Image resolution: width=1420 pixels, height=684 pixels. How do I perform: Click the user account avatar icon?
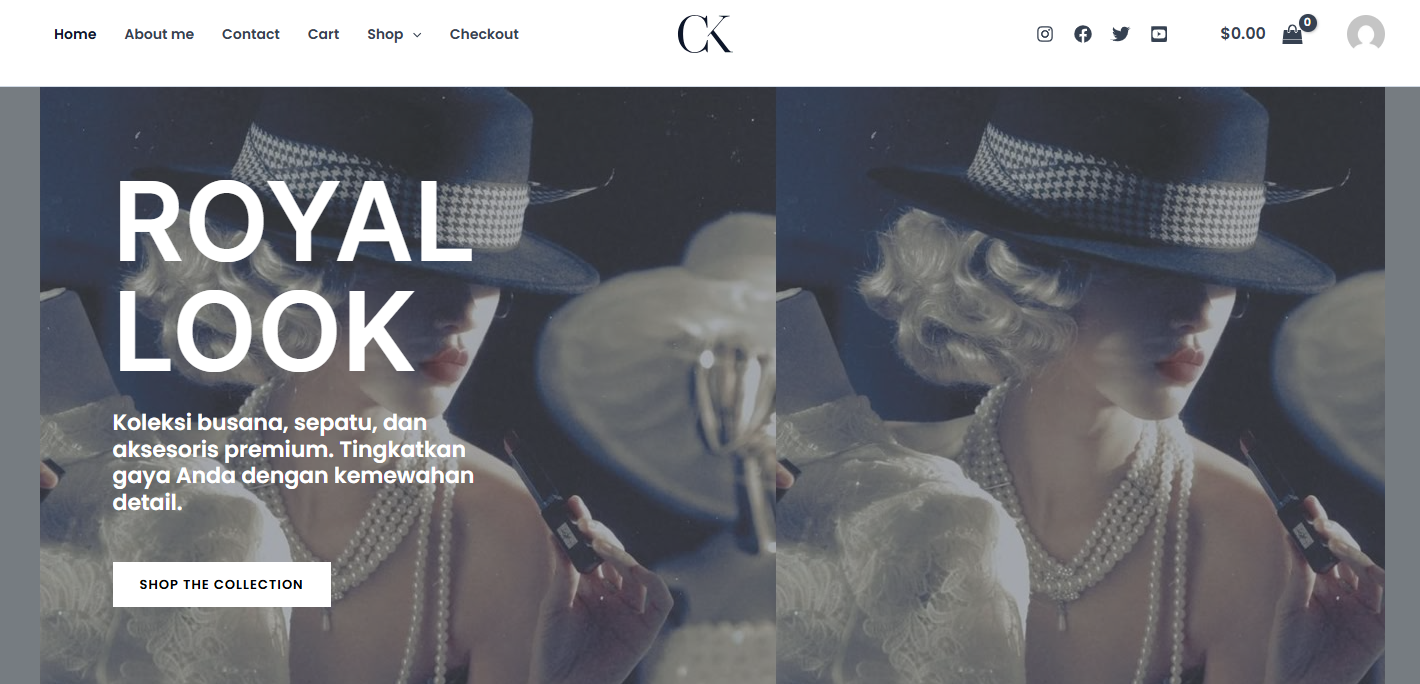click(1366, 34)
